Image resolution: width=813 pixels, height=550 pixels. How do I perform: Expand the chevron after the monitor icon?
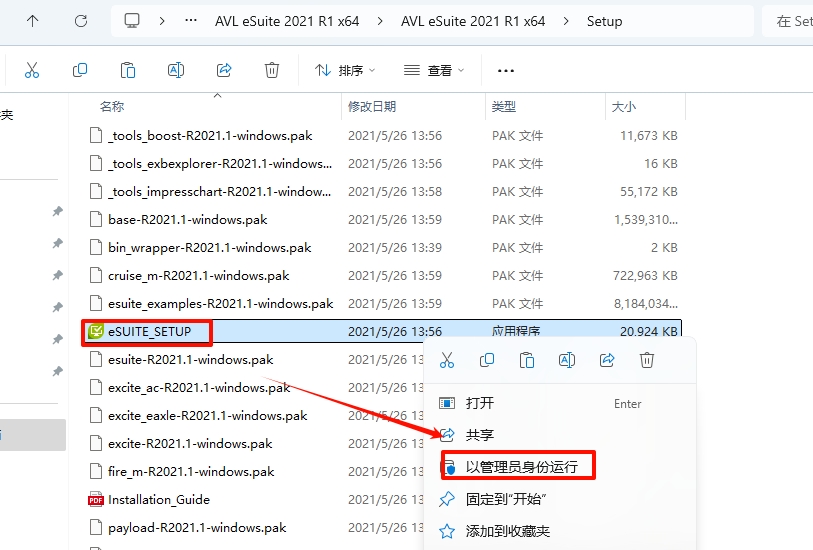point(162,21)
